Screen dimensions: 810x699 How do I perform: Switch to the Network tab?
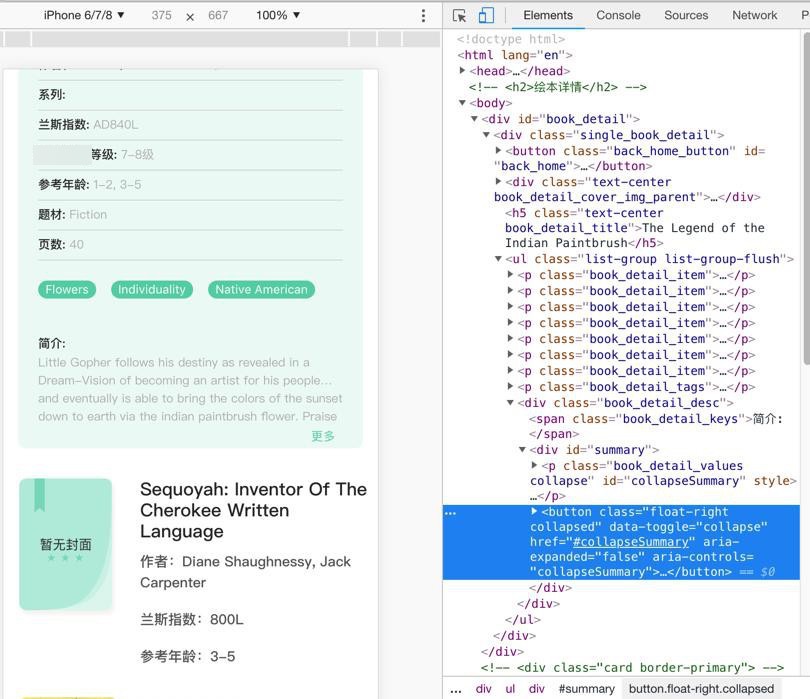coord(754,15)
